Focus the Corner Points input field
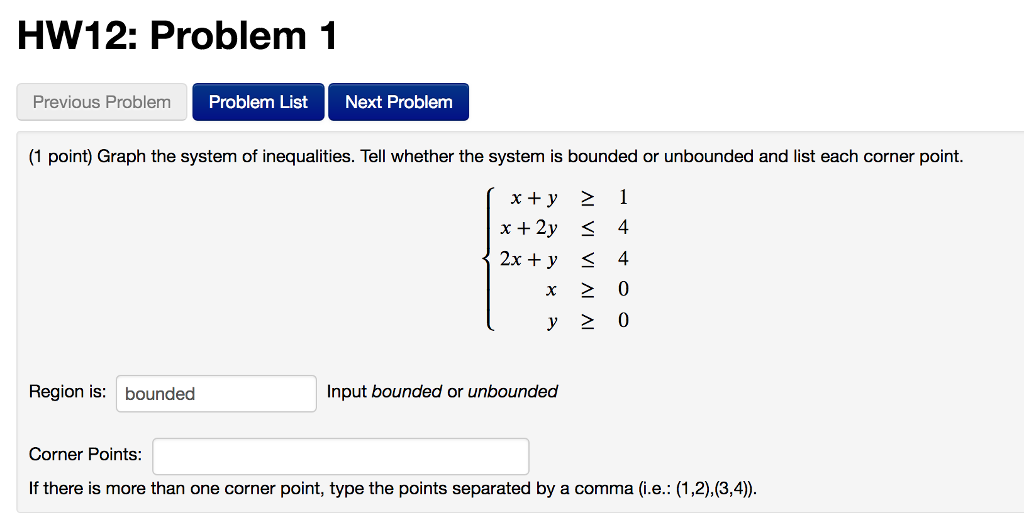 tap(341, 456)
